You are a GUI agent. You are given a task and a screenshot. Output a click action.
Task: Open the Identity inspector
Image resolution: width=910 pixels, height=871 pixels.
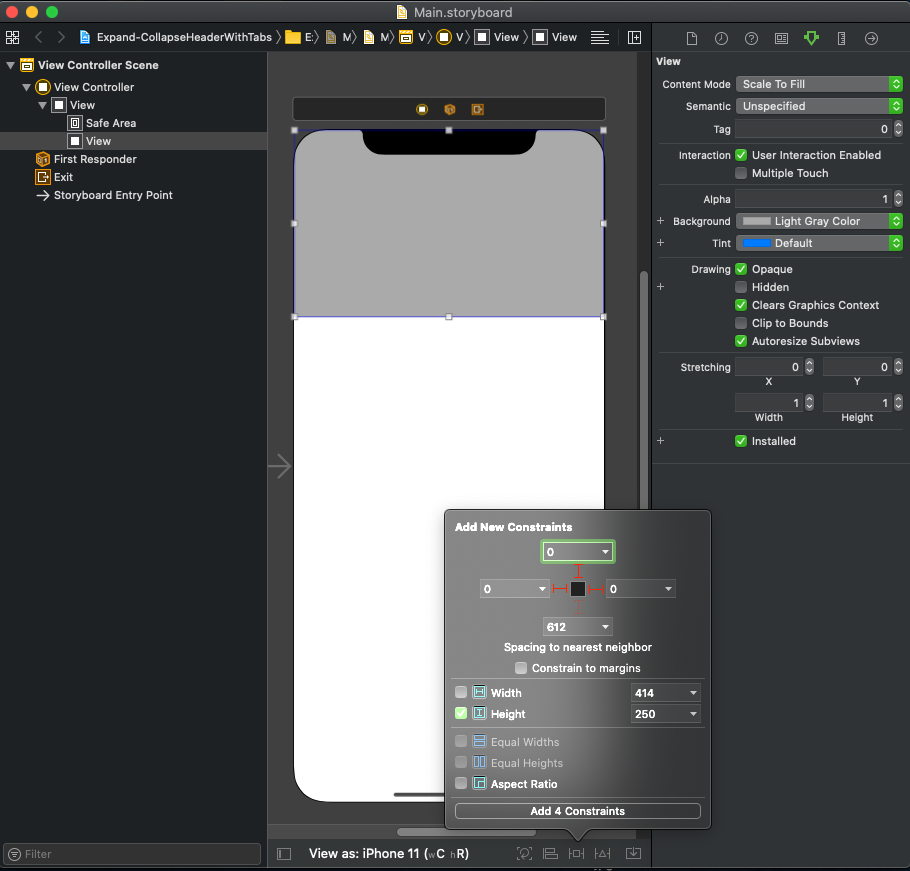(x=781, y=38)
